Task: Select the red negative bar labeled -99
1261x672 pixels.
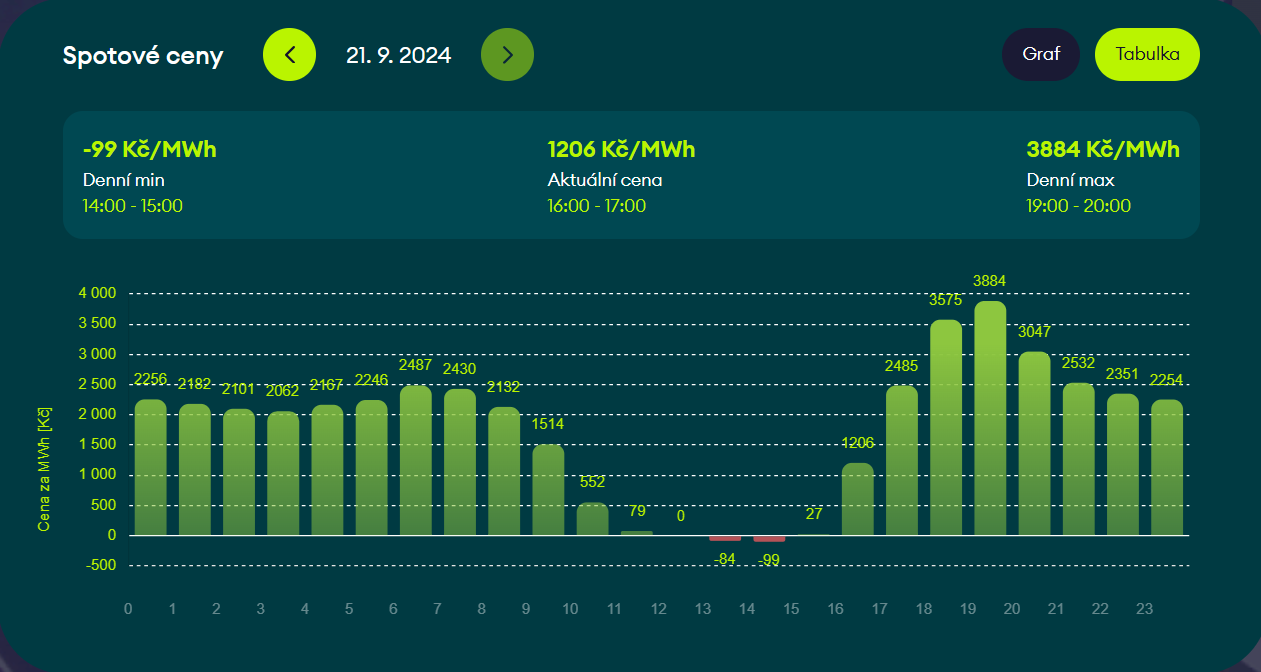Action: click(769, 539)
